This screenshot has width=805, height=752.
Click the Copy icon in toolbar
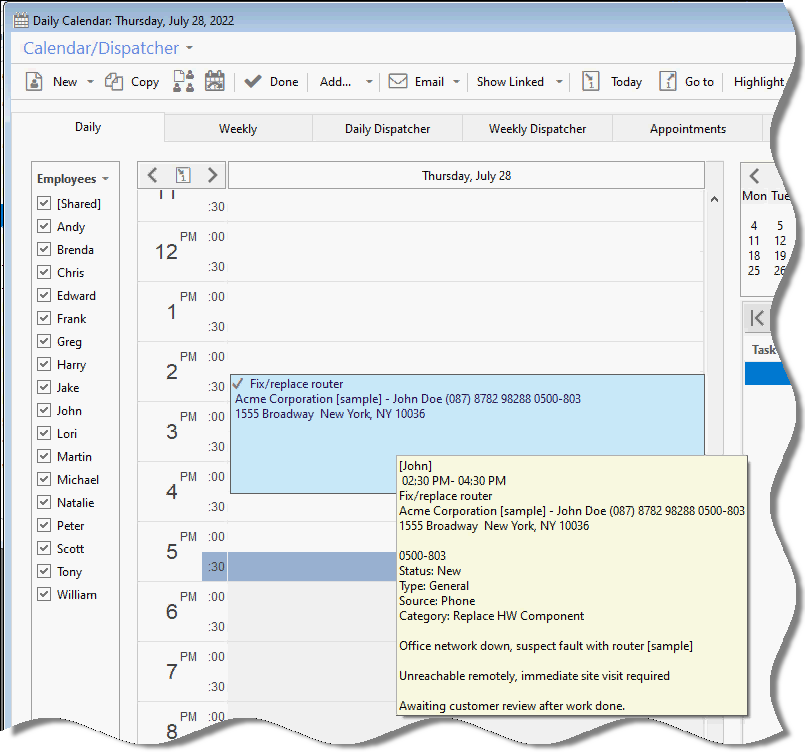point(115,82)
